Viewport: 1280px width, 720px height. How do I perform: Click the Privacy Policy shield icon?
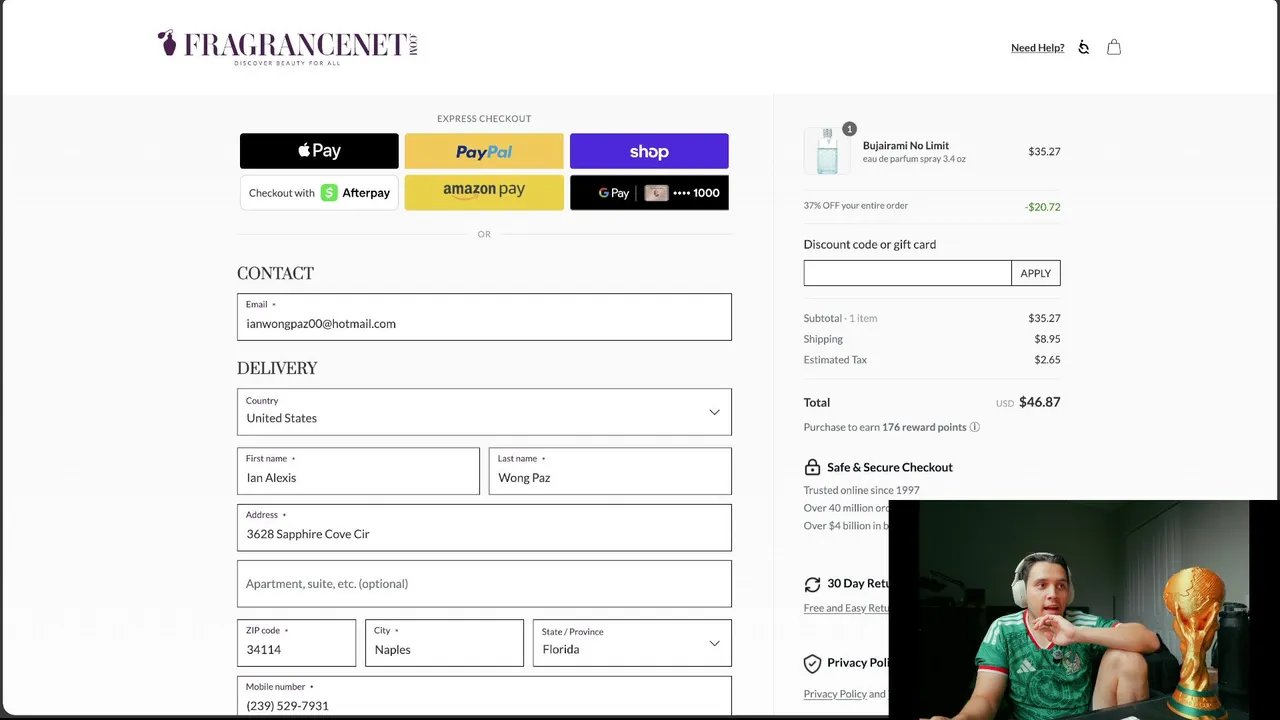click(x=812, y=663)
